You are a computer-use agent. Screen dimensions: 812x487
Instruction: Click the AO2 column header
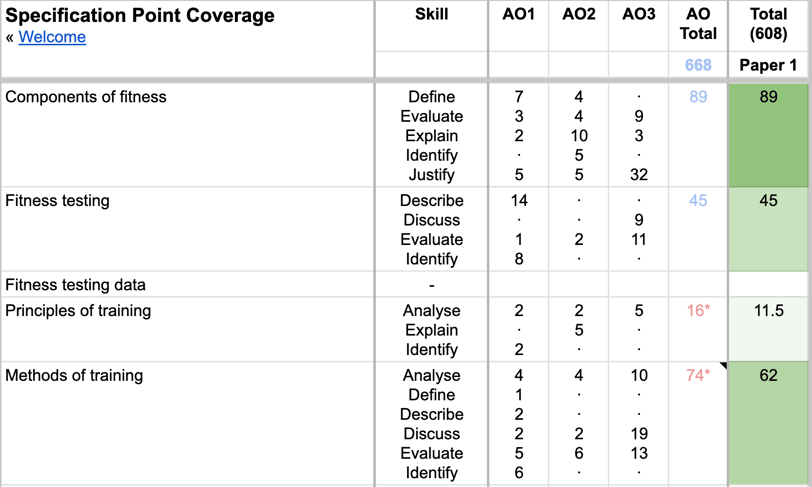point(578,14)
